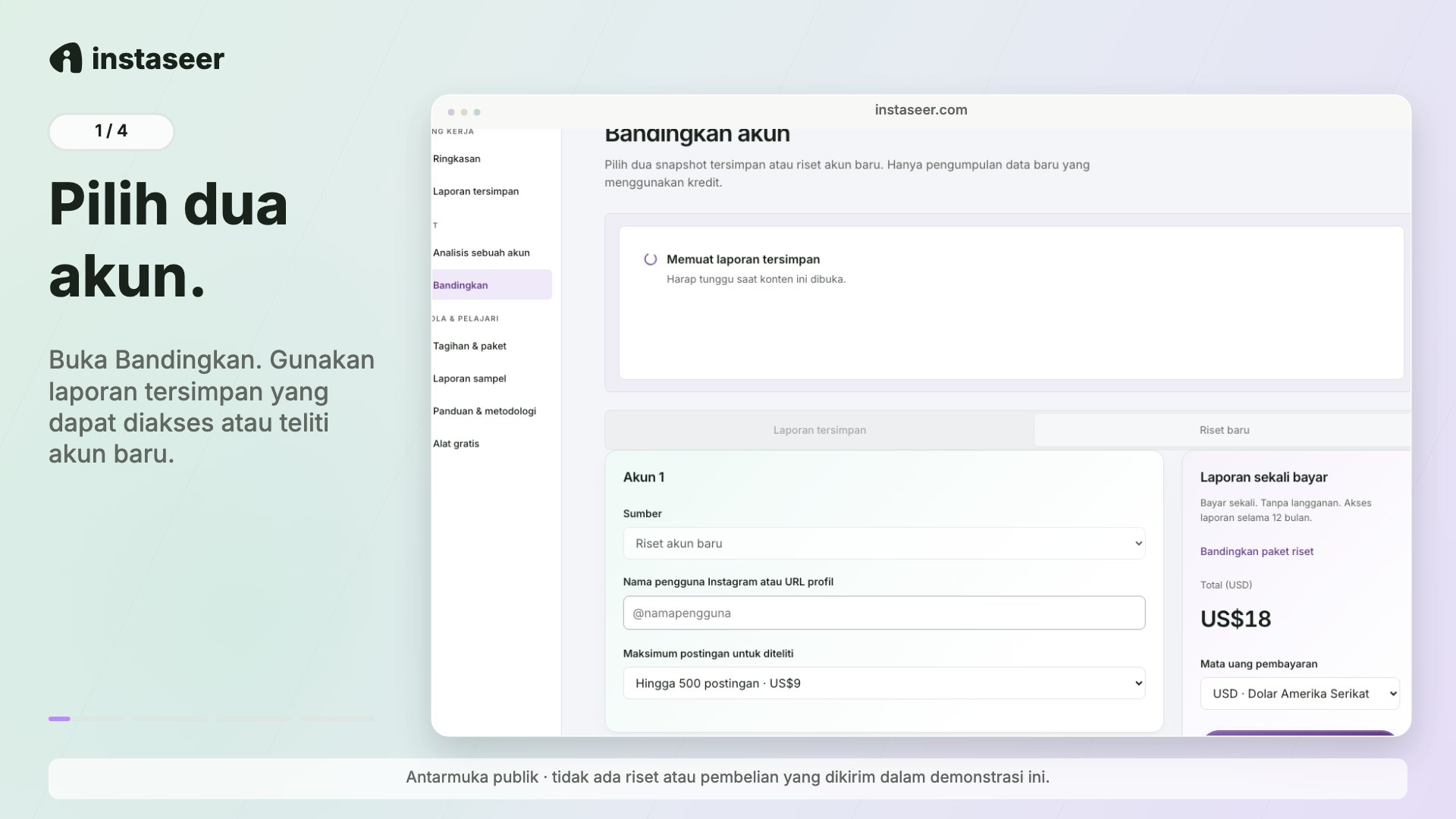1456x819 pixels.
Task: Click the green window dot
Action: tap(477, 112)
